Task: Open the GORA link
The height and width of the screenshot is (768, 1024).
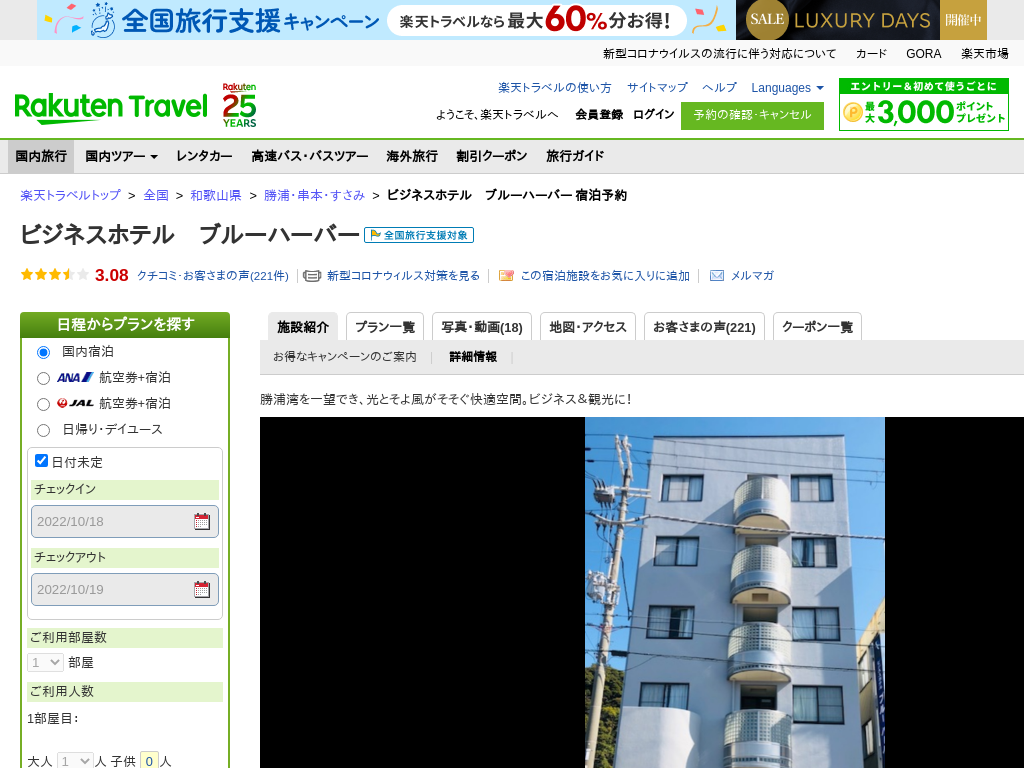Action: click(x=923, y=54)
